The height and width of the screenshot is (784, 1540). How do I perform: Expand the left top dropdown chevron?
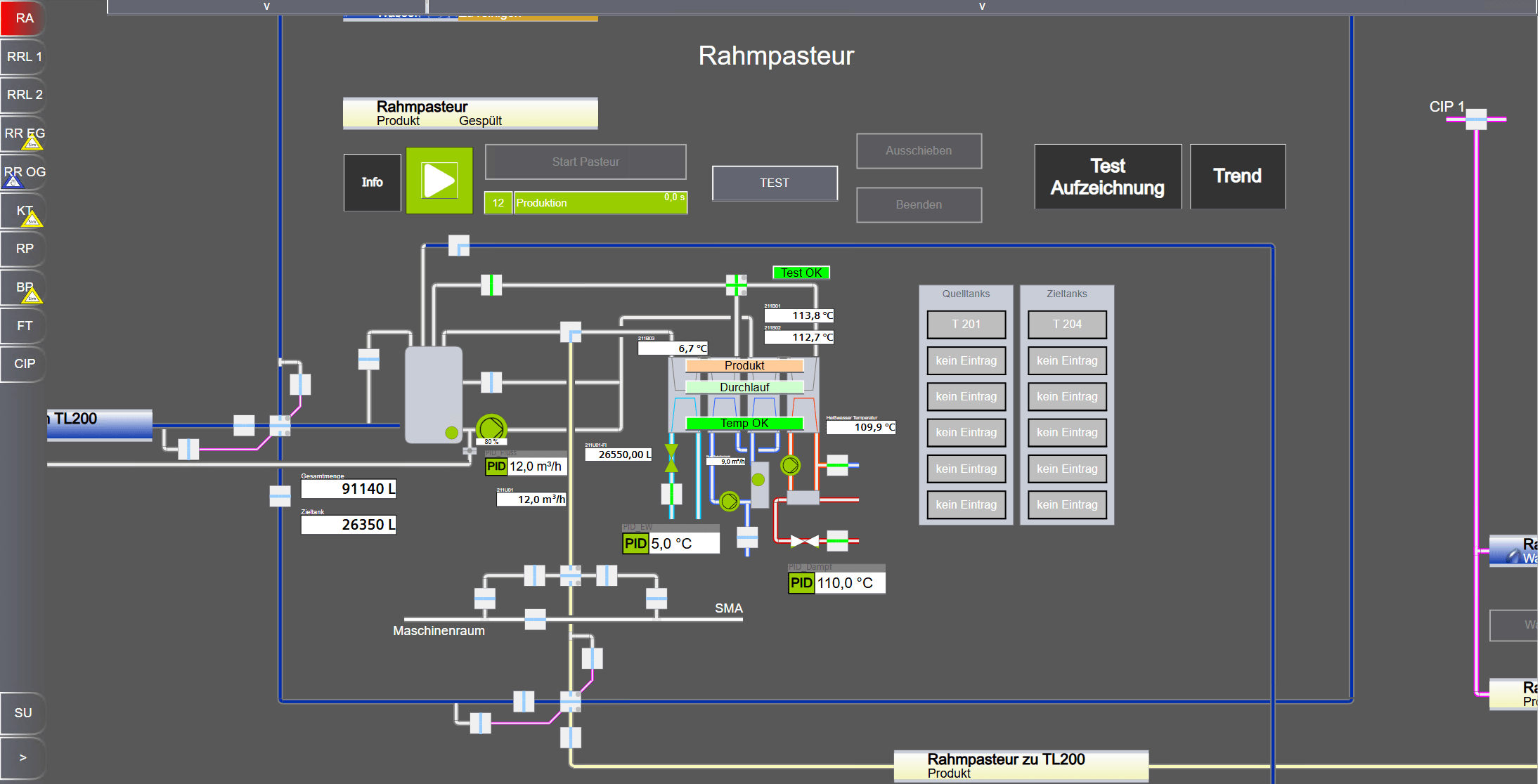(266, 6)
